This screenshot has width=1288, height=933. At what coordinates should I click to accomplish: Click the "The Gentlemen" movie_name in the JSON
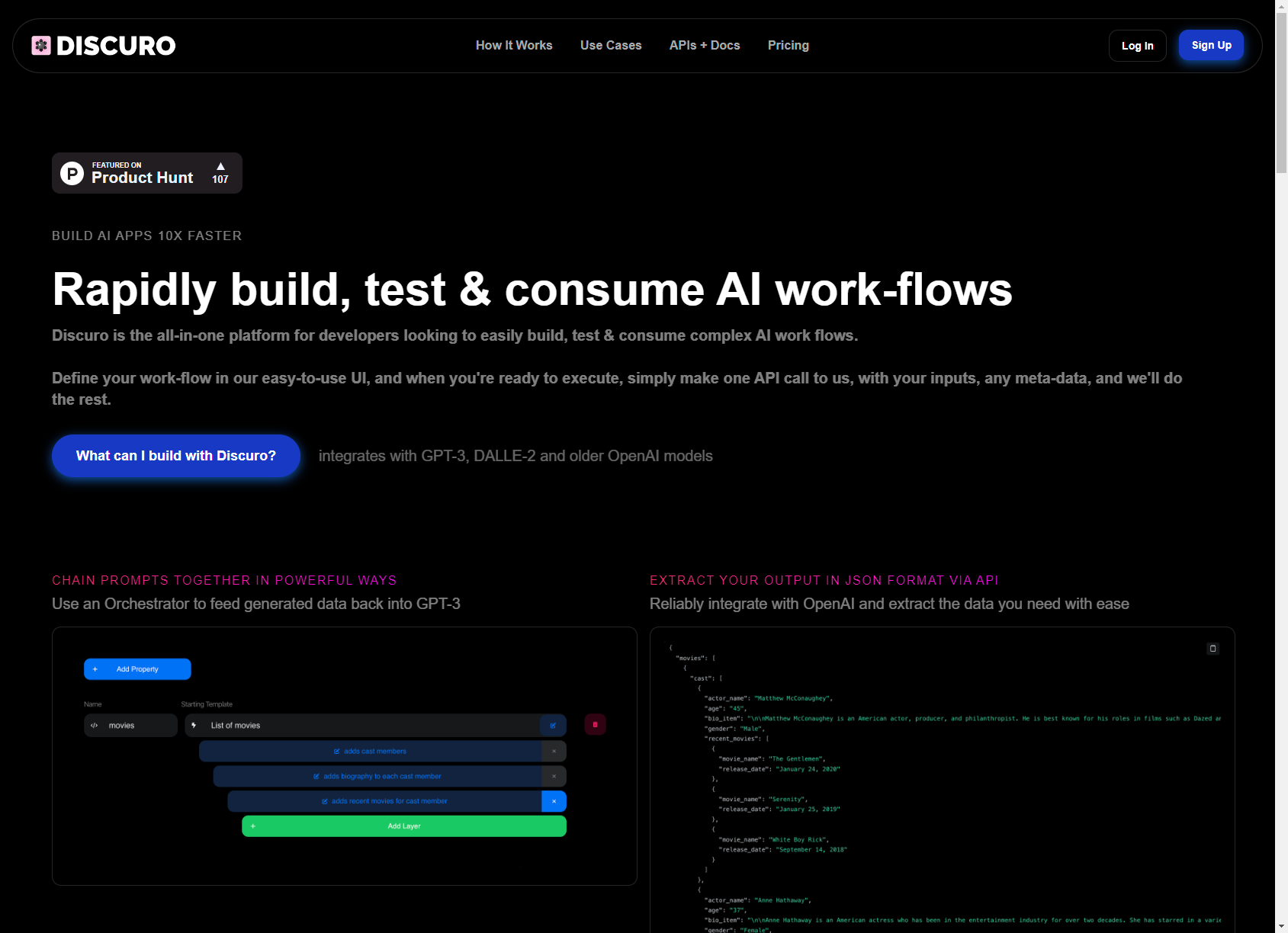797,759
